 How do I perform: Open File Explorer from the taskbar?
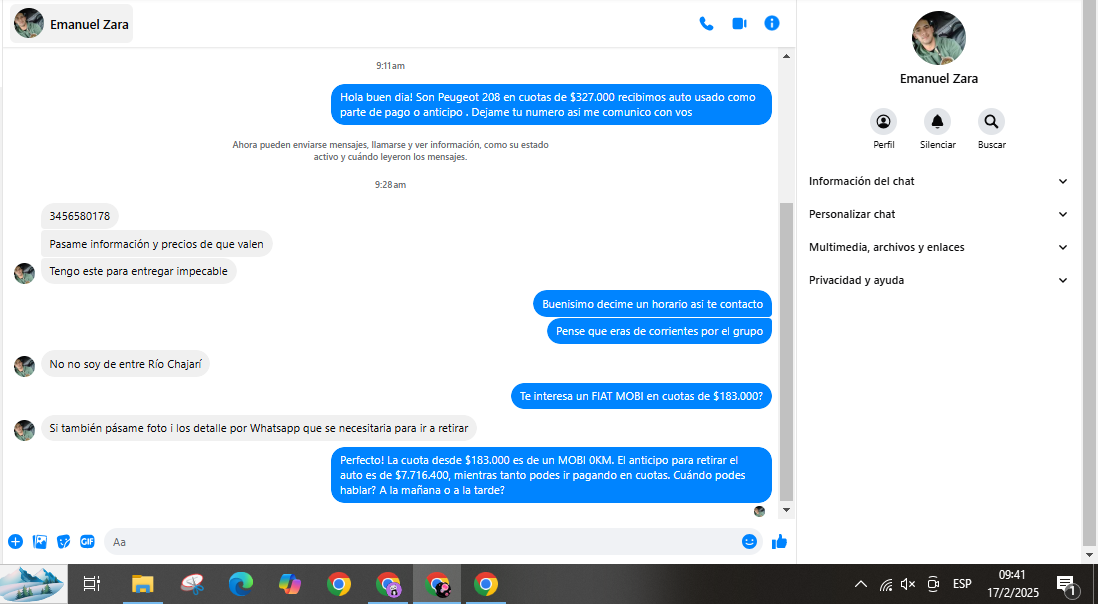pyautogui.click(x=143, y=584)
